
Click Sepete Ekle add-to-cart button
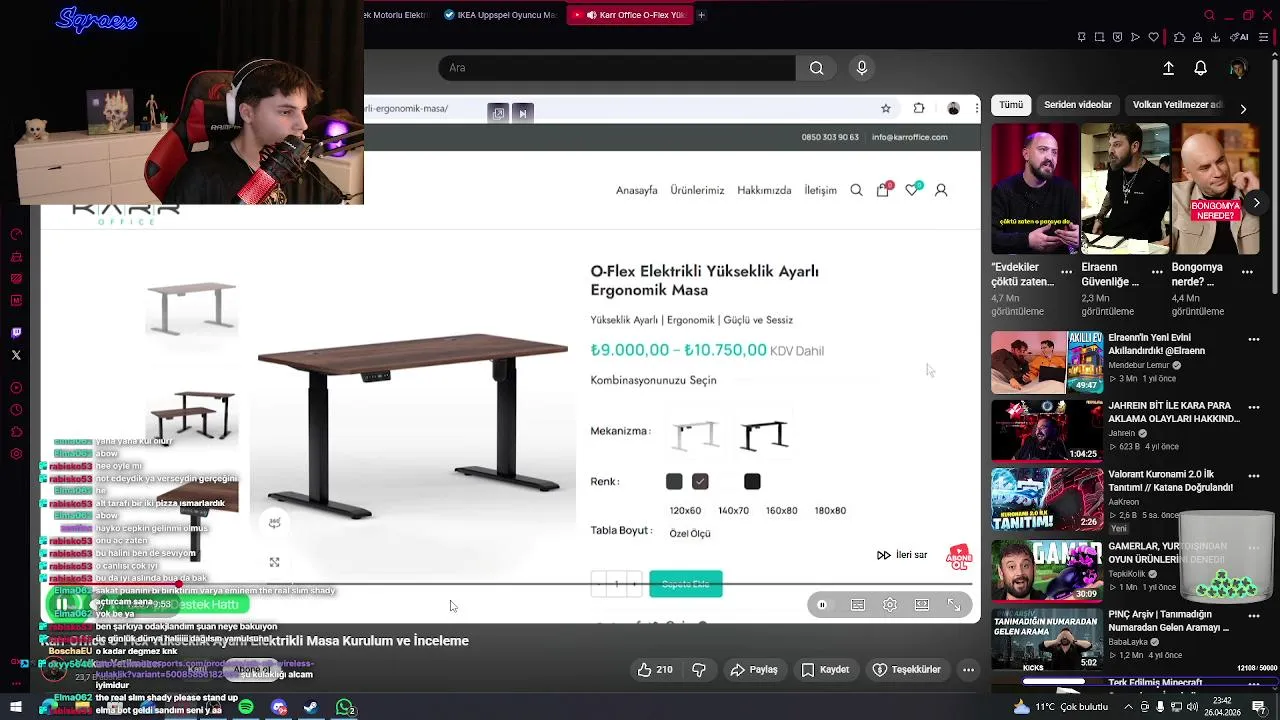[x=686, y=584]
